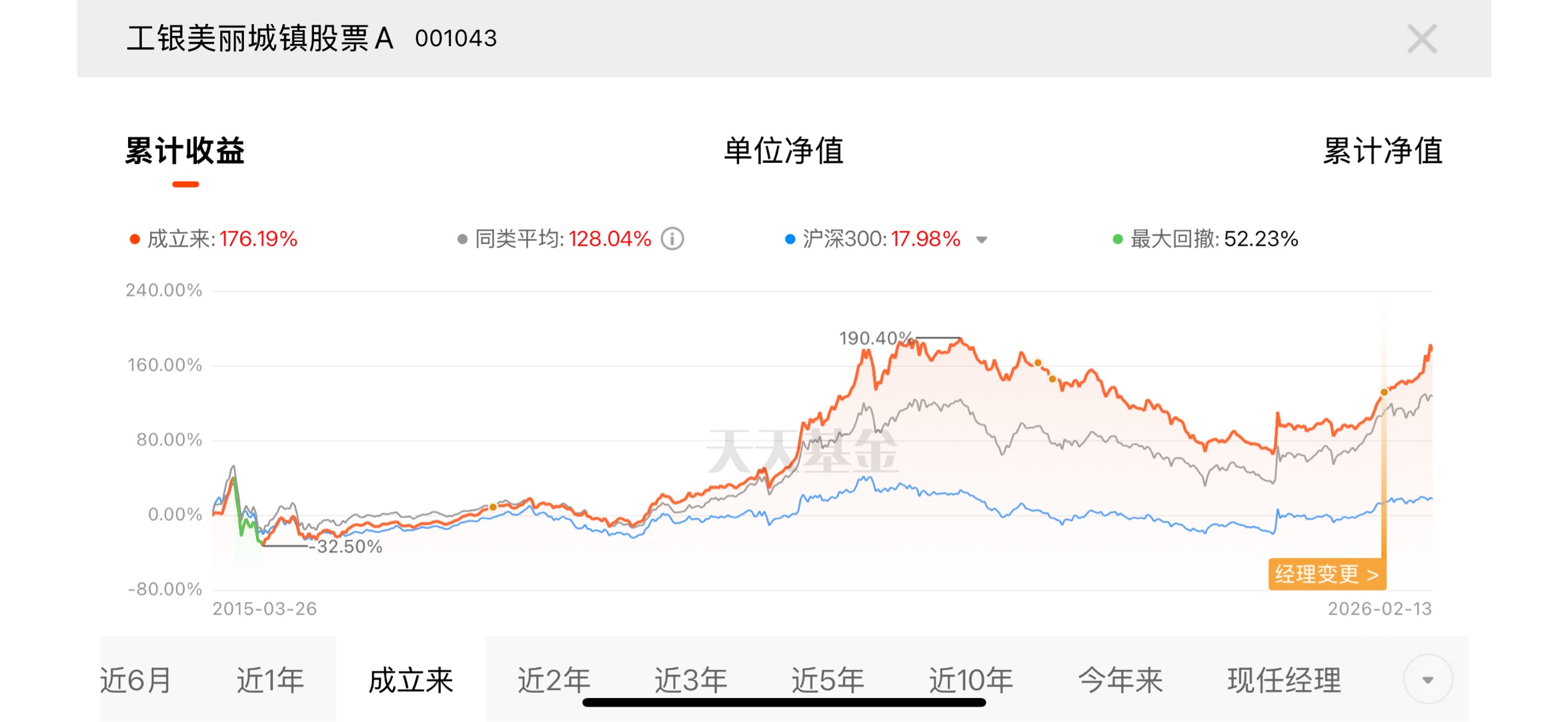Show returns for 现任经理
The height and width of the screenshot is (722, 1568).
[x=1284, y=680]
